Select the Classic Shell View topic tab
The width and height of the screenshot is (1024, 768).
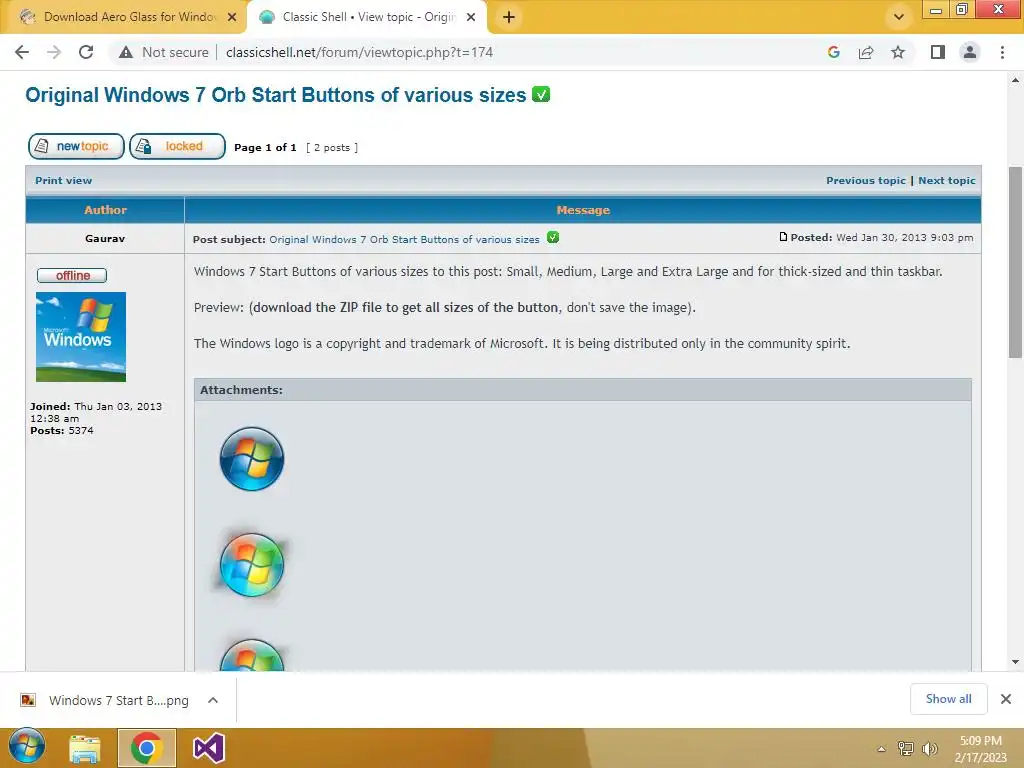[366, 17]
